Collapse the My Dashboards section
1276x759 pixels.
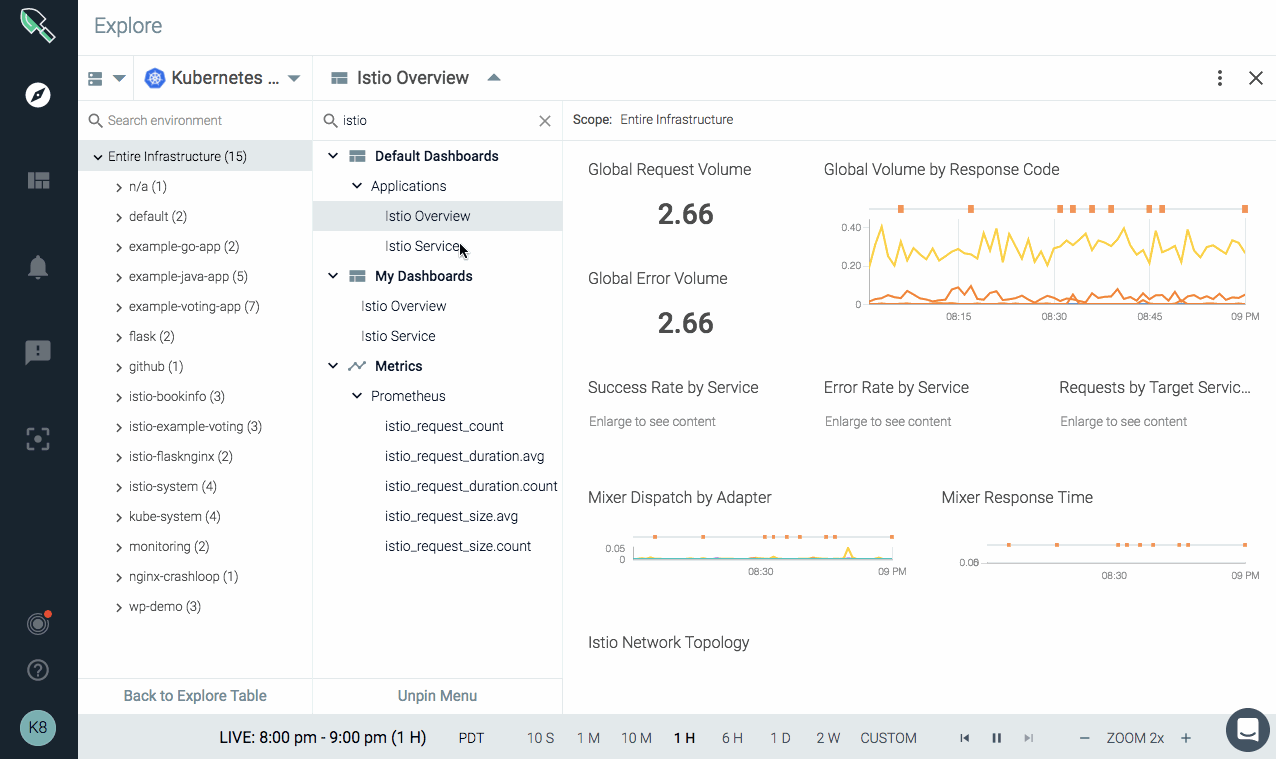click(333, 276)
